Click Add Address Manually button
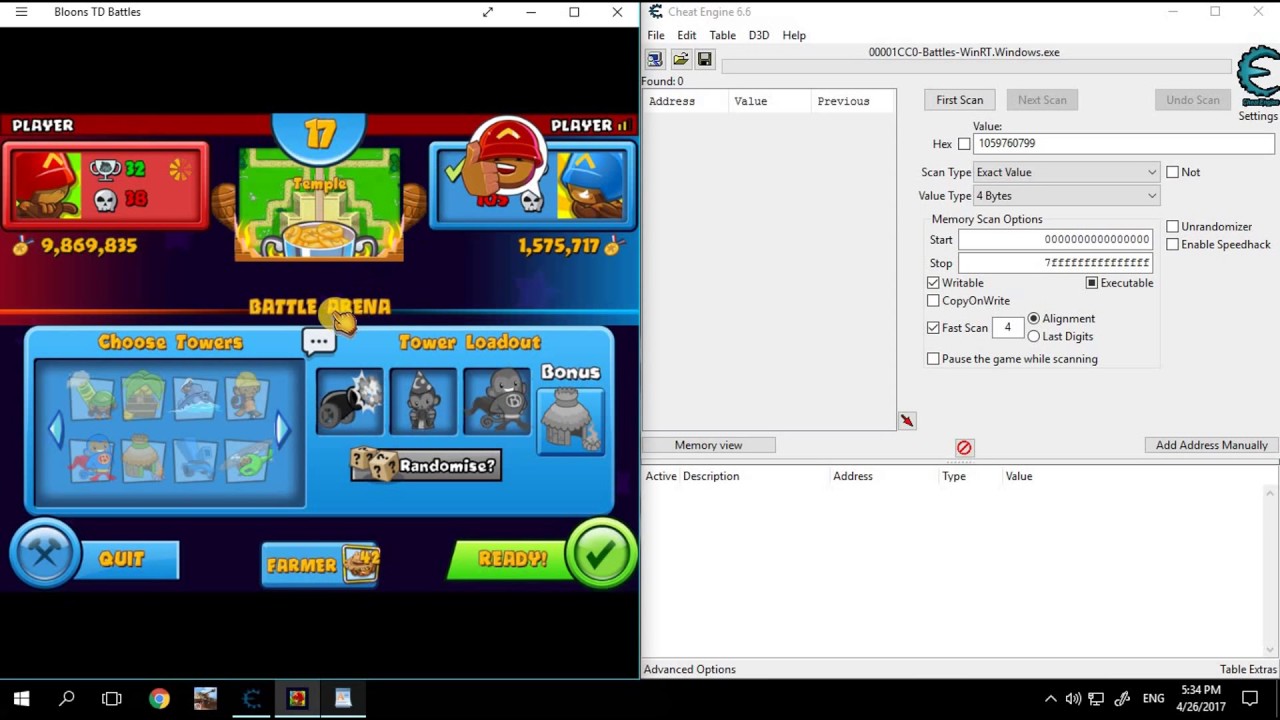The width and height of the screenshot is (1280, 720). 1212,445
